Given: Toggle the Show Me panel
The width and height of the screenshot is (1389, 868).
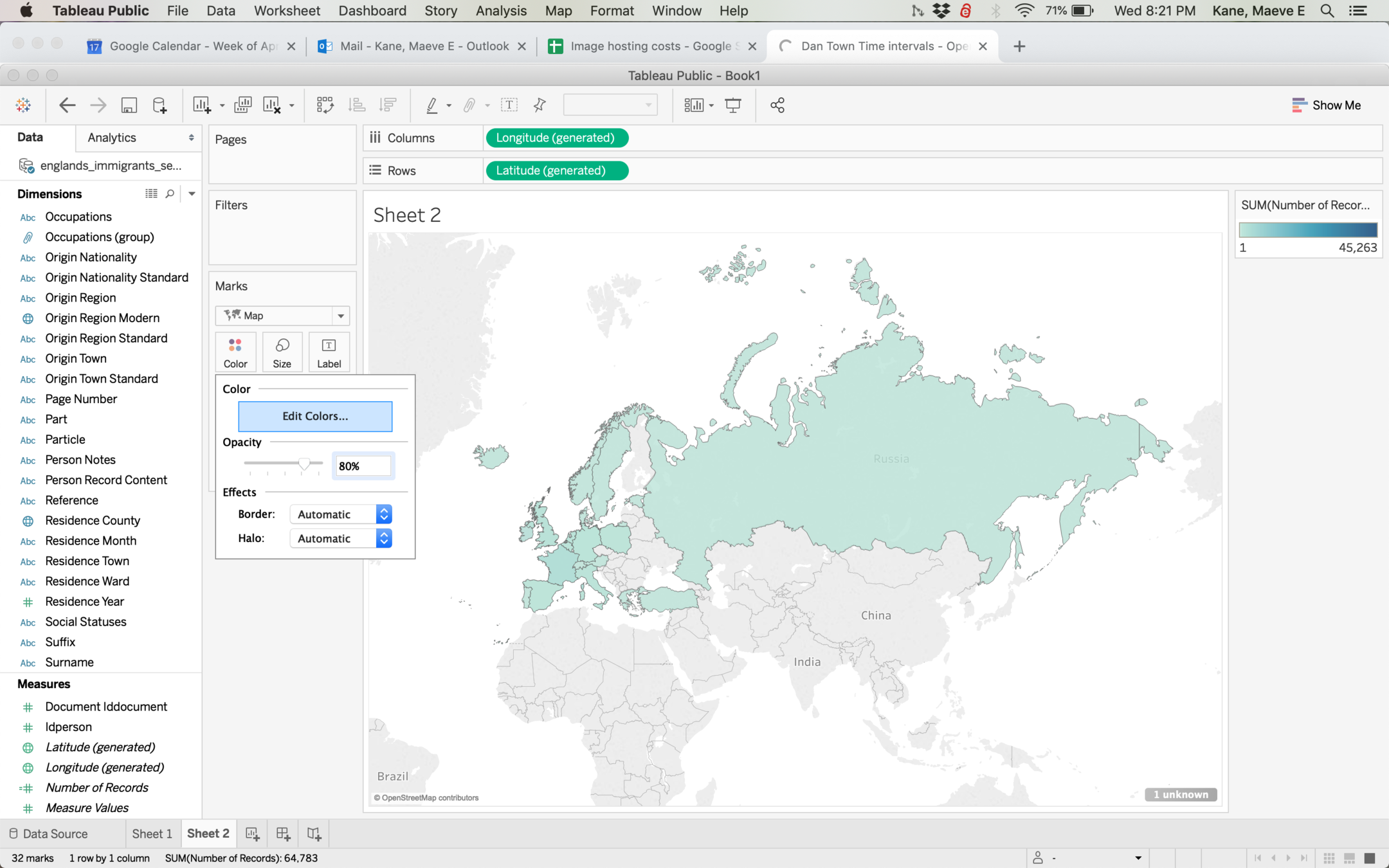Looking at the screenshot, I should pos(1326,105).
